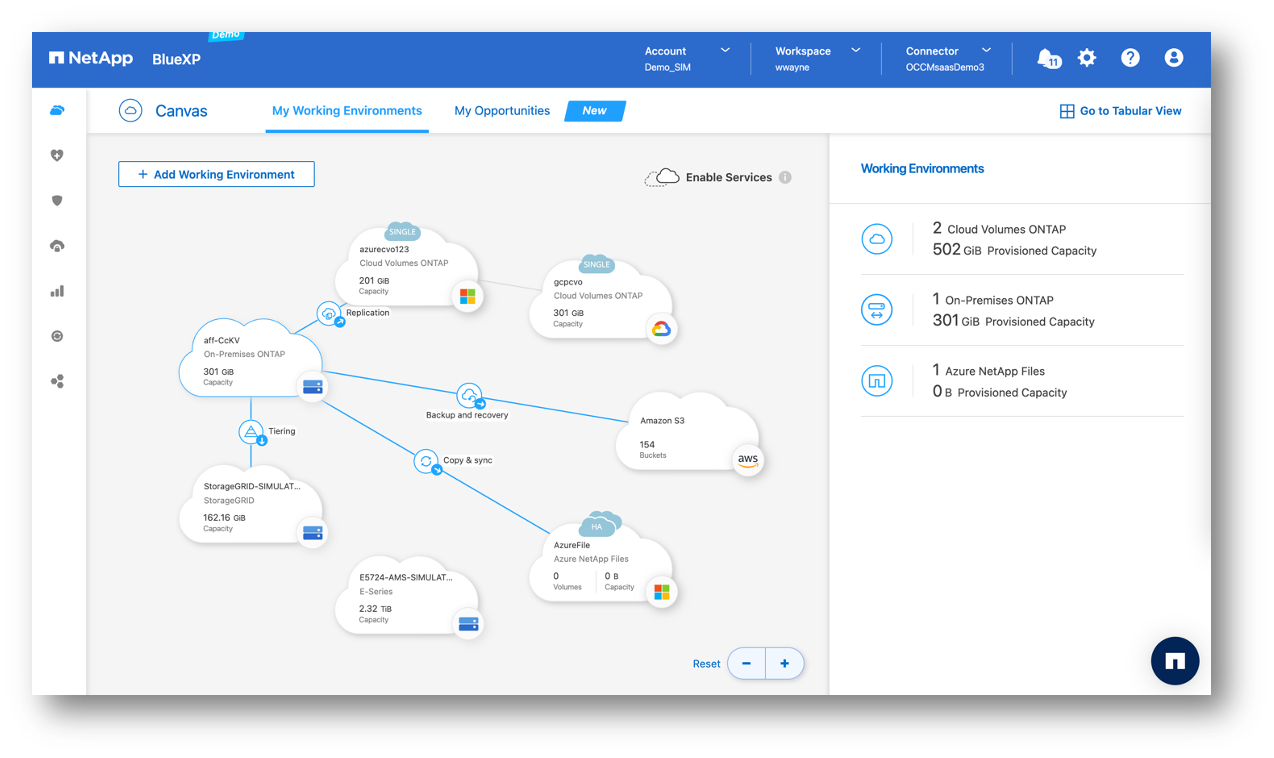Click the Cloud Volumes ONTAP summary icon
The width and height of the screenshot is (1274, 758).
click(877, 239)
